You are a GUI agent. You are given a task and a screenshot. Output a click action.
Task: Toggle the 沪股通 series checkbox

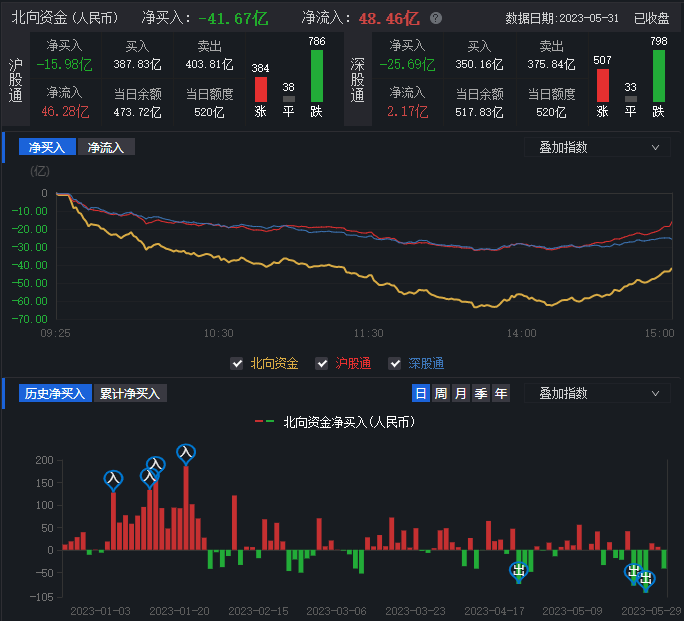coord(322,364)
